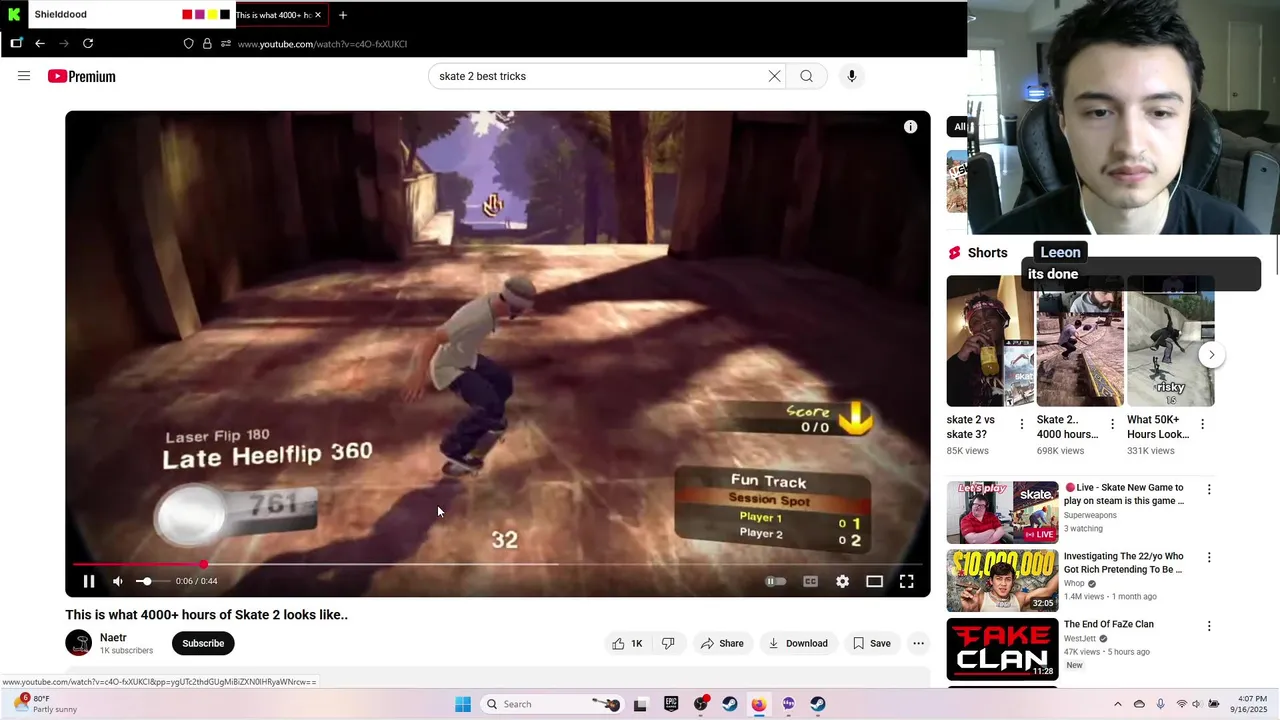Subscribe to the Naetr channel

203,643
